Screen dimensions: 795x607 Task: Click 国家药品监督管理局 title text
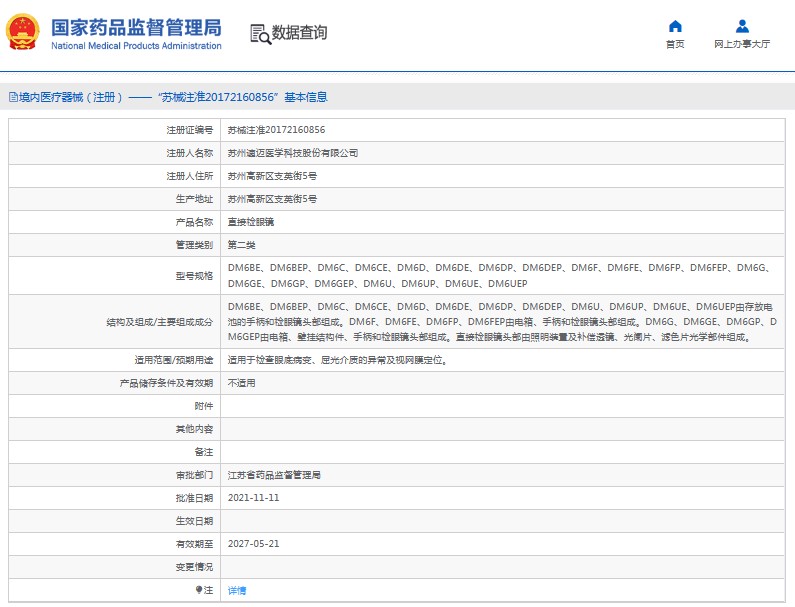[136, 27]
